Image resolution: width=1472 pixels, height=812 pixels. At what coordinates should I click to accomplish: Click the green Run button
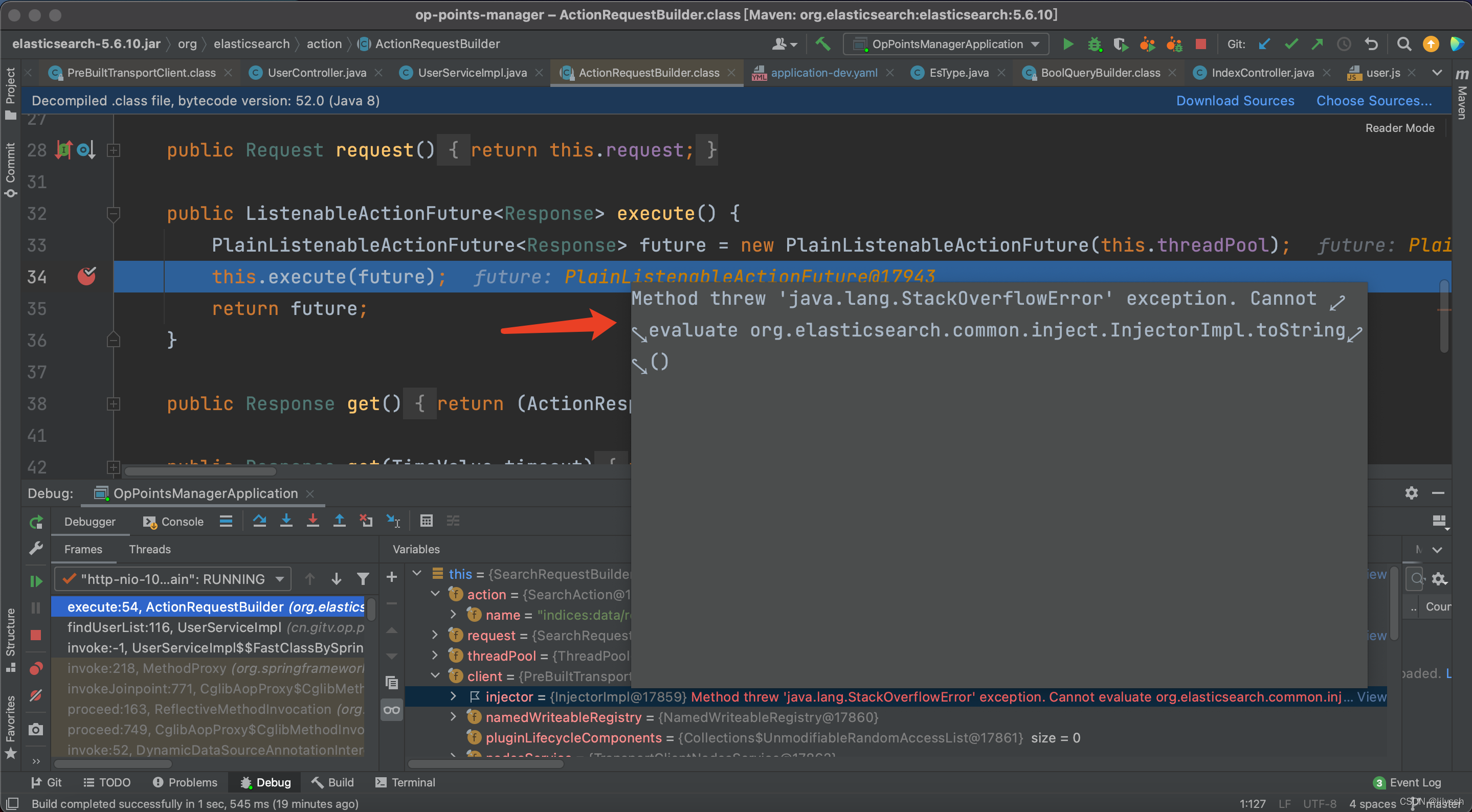pos(1067,44)
